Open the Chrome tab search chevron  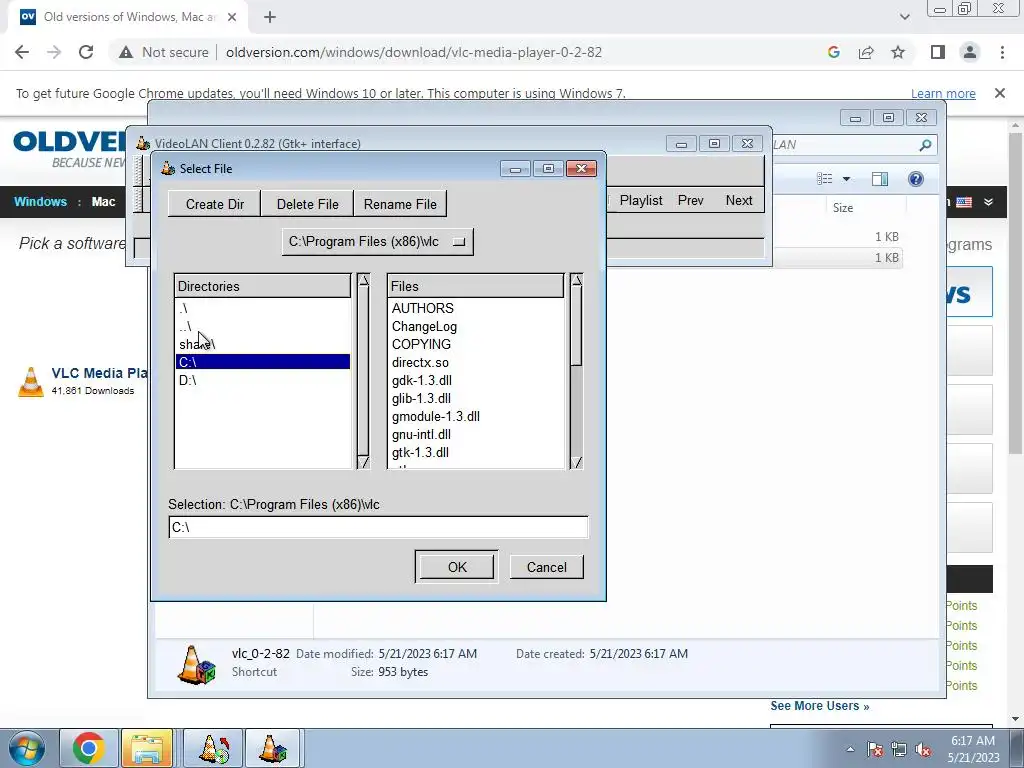tap(904, 17)
